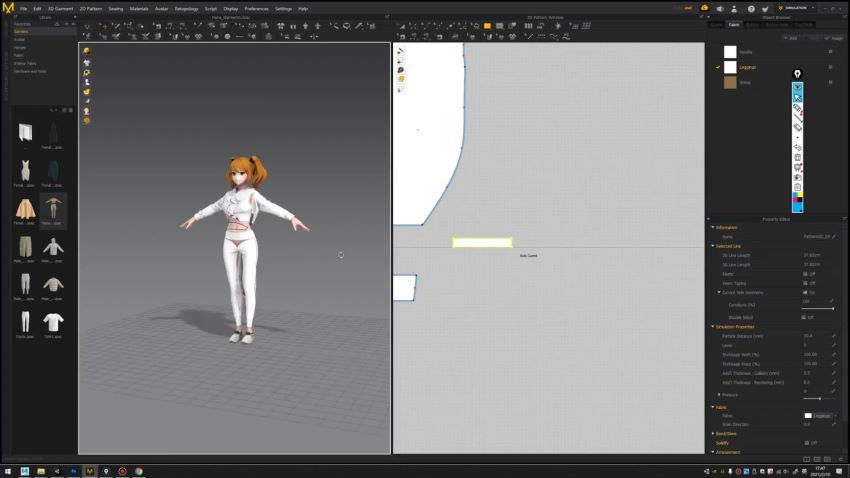This screenshot has height=478, width=850.
Task: Click the avatar display icon in 3D viewport
Action: 87,82
